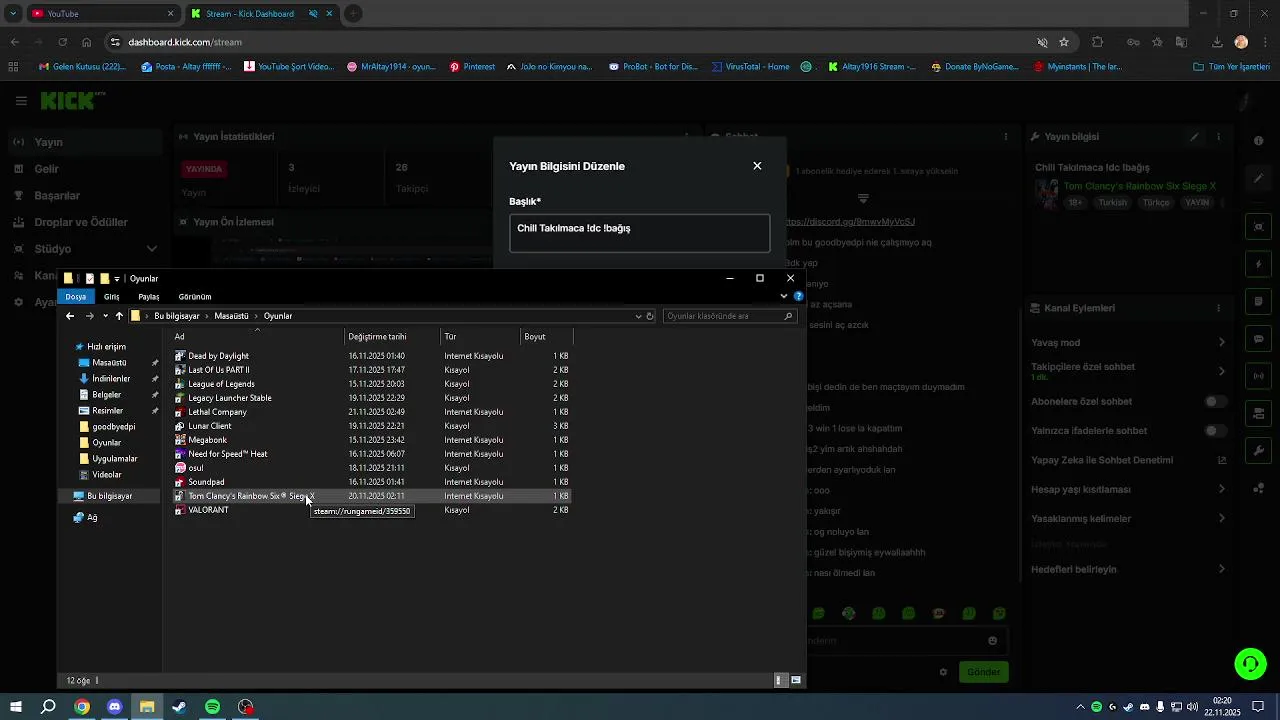Open the Görünüm ribbon tab

195,297
